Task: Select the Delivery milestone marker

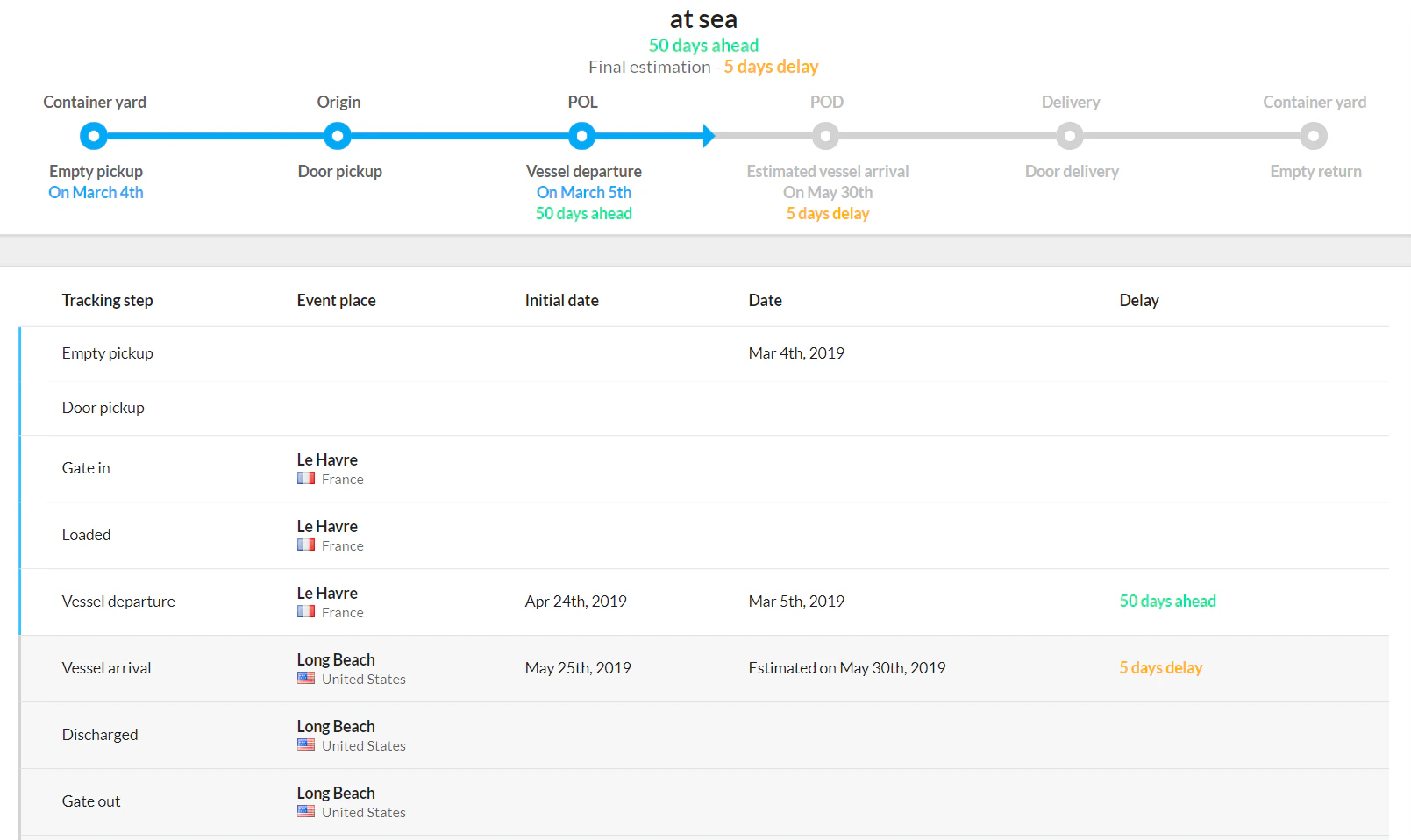Action: (x=1071, y=136)
